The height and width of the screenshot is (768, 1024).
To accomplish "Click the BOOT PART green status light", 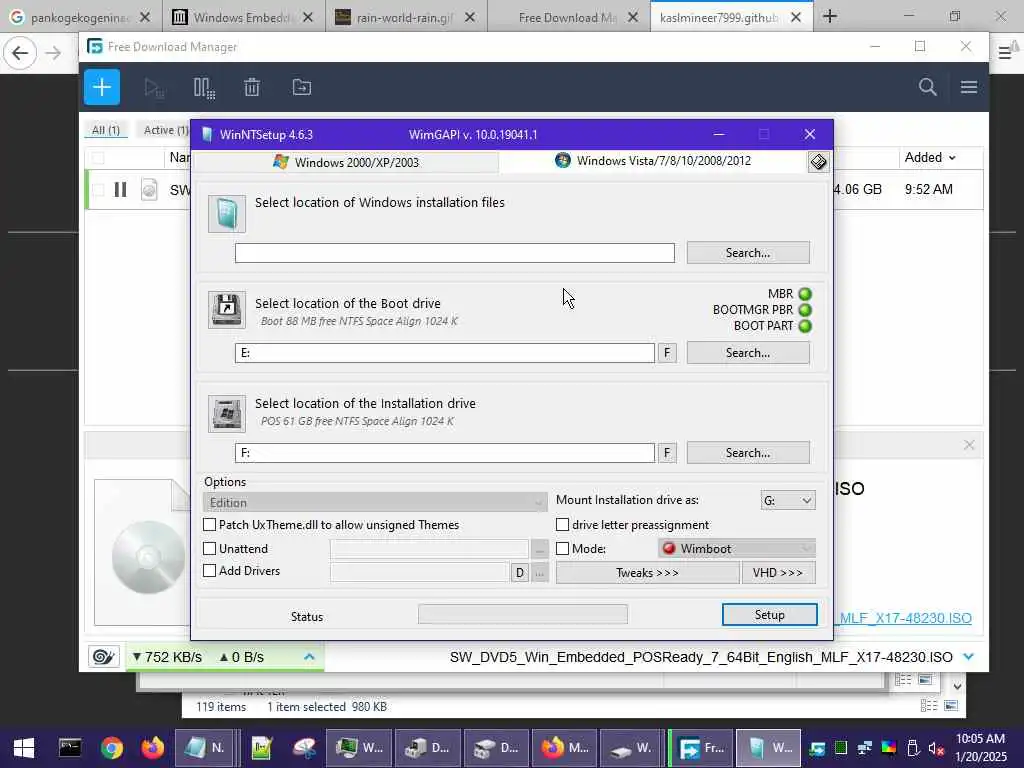I will 805,326.
